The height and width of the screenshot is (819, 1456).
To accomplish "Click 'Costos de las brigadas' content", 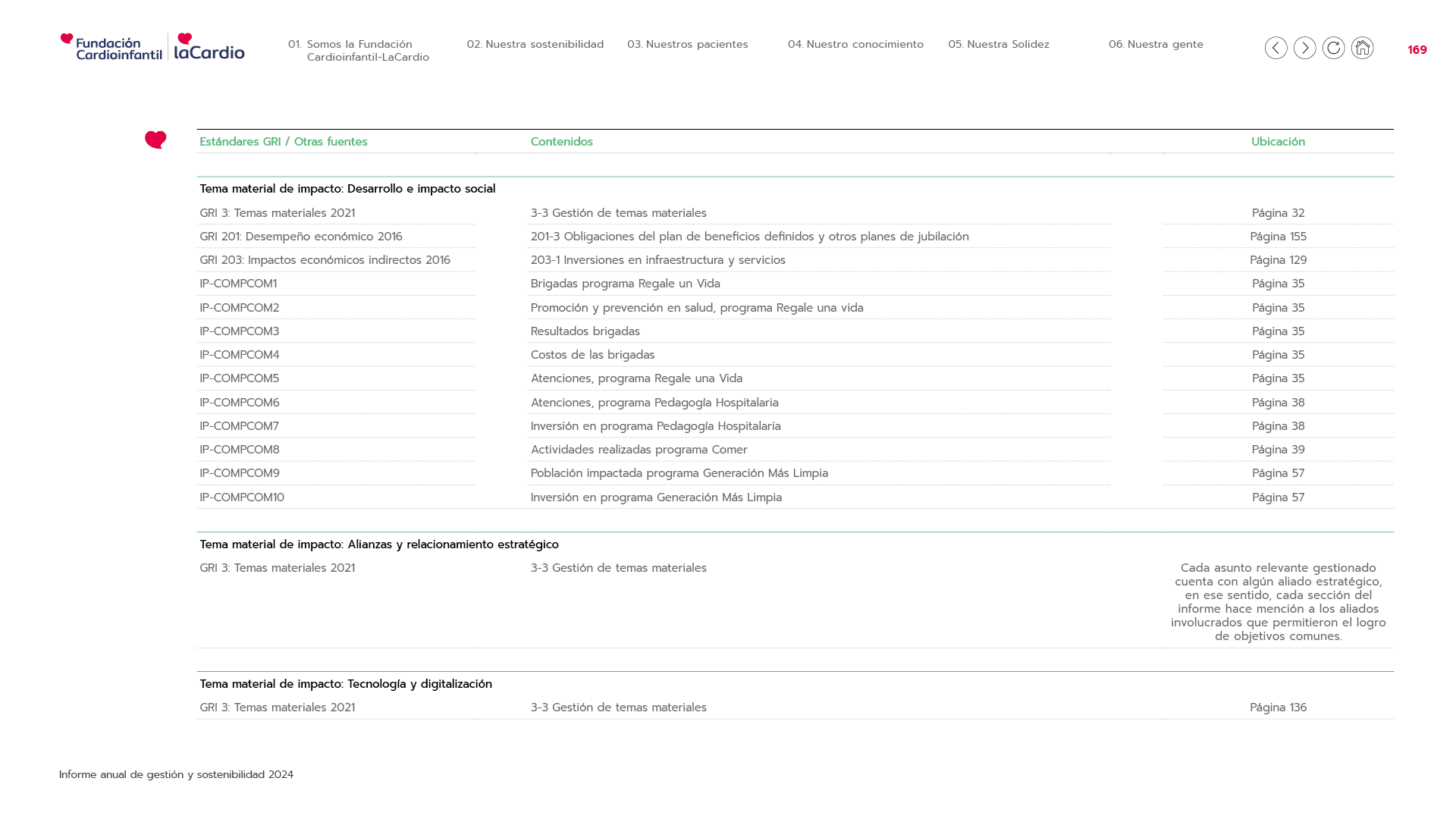I will 592,355.
